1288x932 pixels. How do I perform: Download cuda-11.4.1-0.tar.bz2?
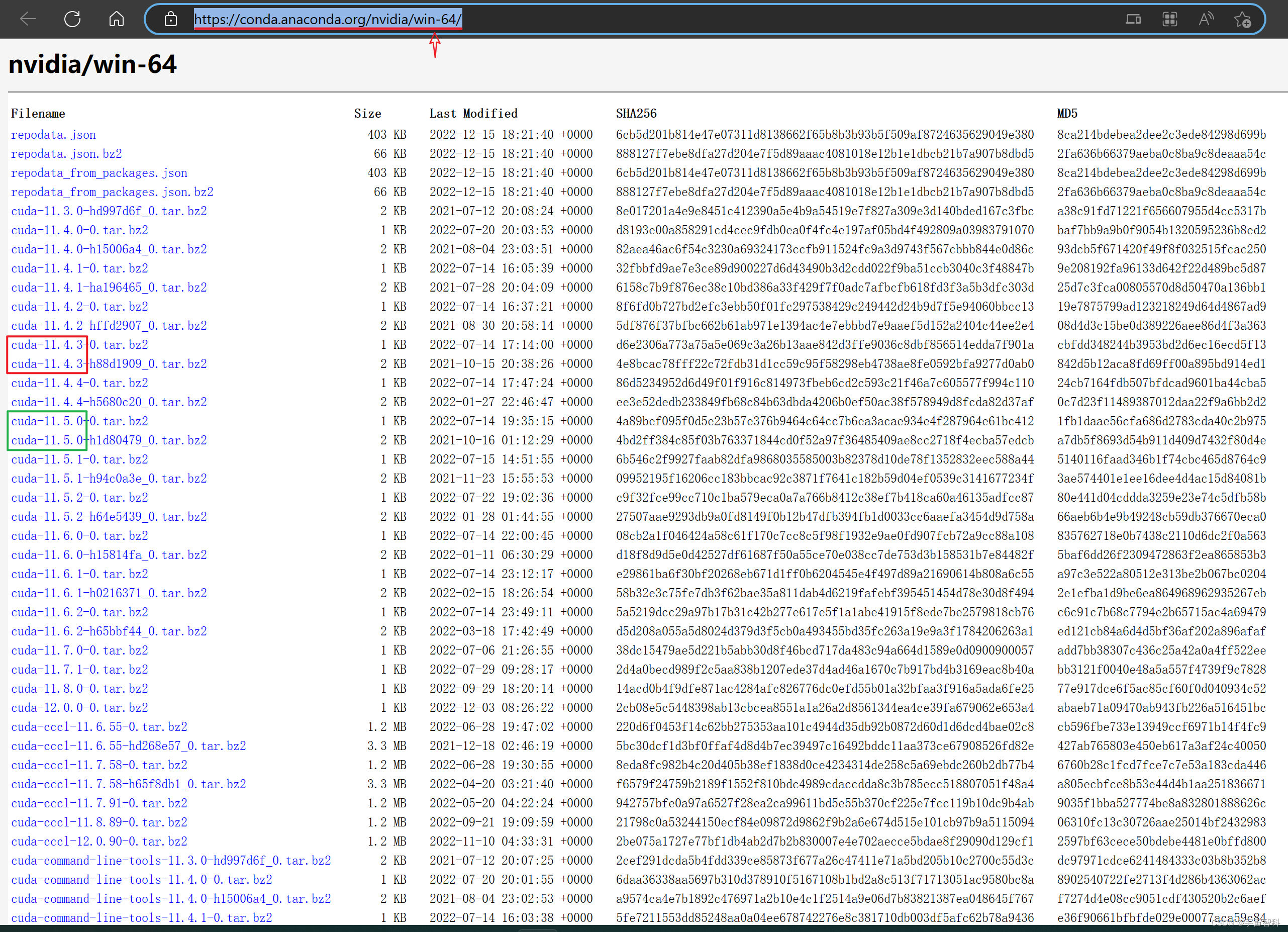[x=79, y=268]
